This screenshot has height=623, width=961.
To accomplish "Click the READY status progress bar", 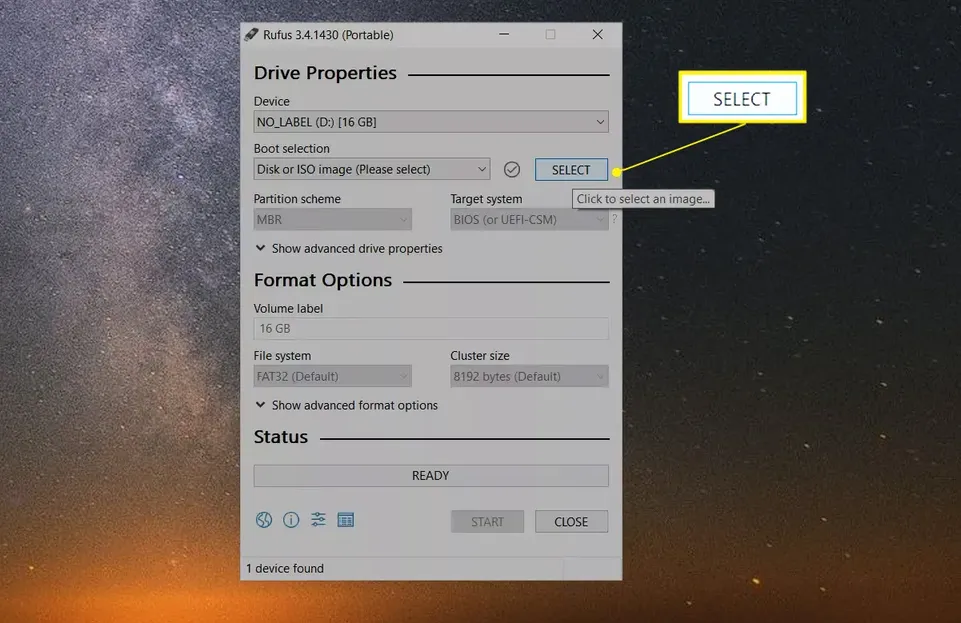I will 431,475.
